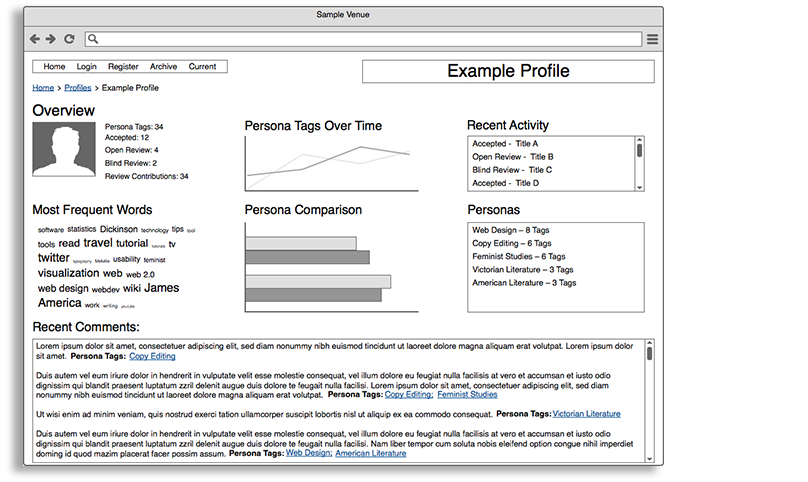Image resolution: width=808 pixels, height=482 pixels.
Task: Open the Register menu item
Action: pos(123,67)
